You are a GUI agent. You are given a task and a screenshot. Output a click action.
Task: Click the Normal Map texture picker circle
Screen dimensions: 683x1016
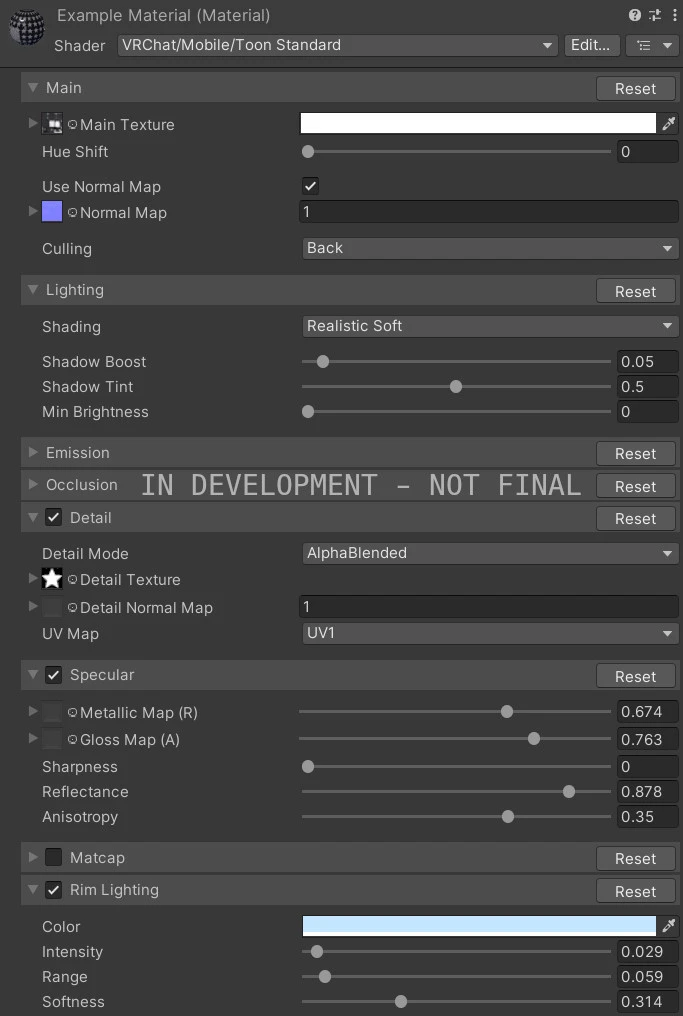click(73, 213)
